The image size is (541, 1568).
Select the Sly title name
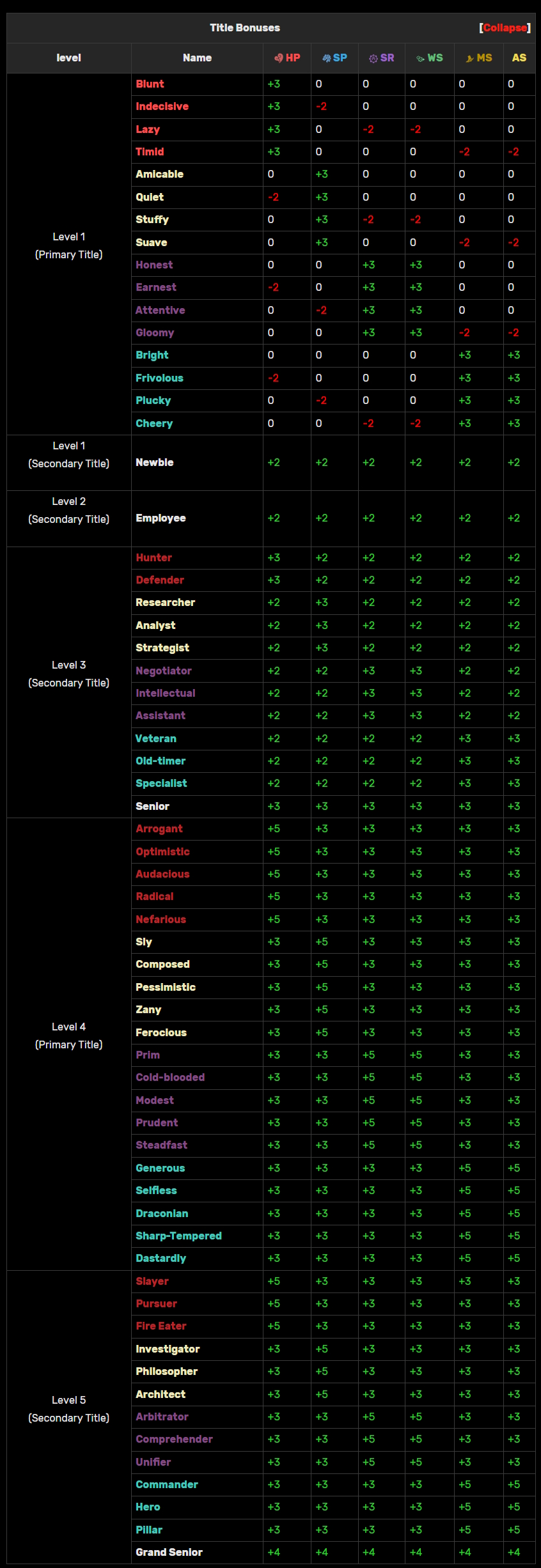[144, 942]
